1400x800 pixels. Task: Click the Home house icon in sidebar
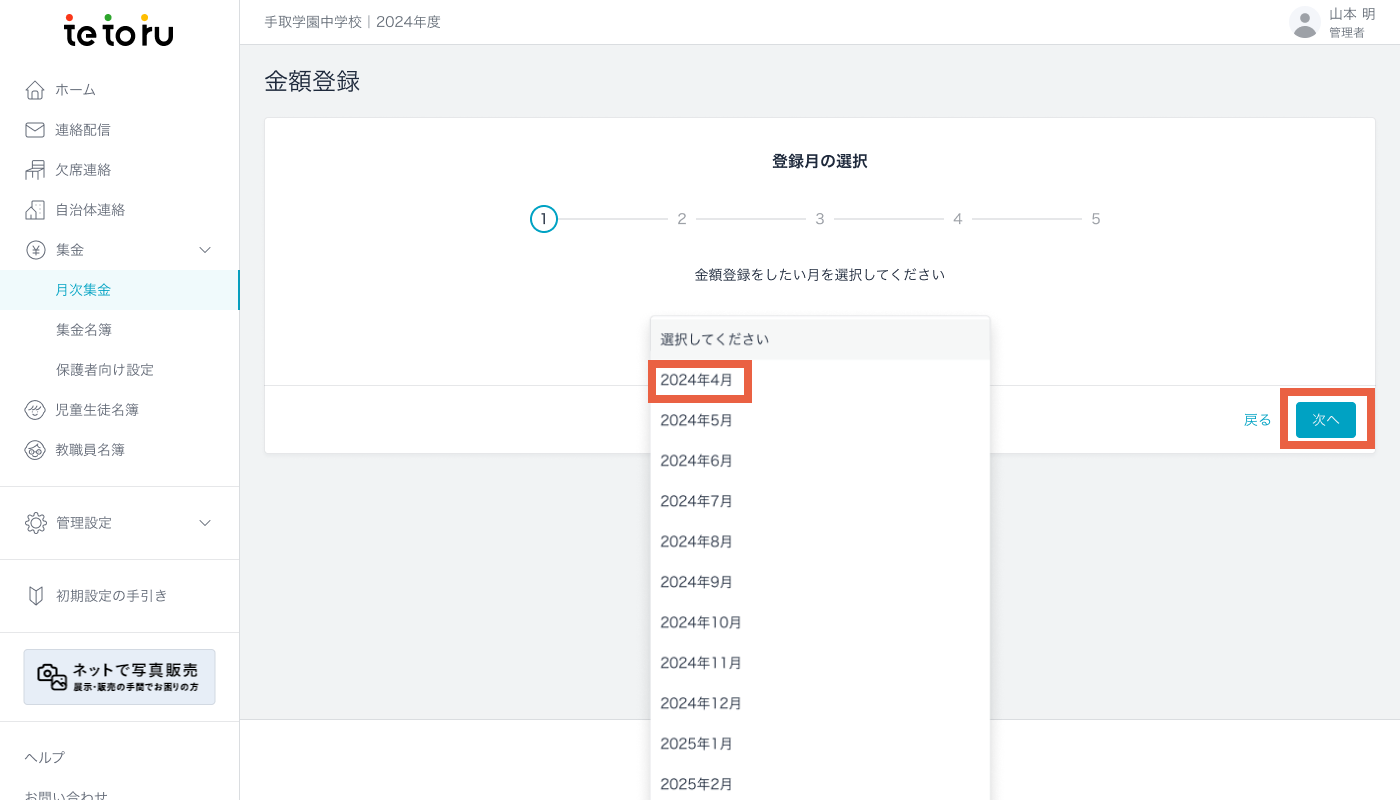pyautogui.click(x=35, y=90)
